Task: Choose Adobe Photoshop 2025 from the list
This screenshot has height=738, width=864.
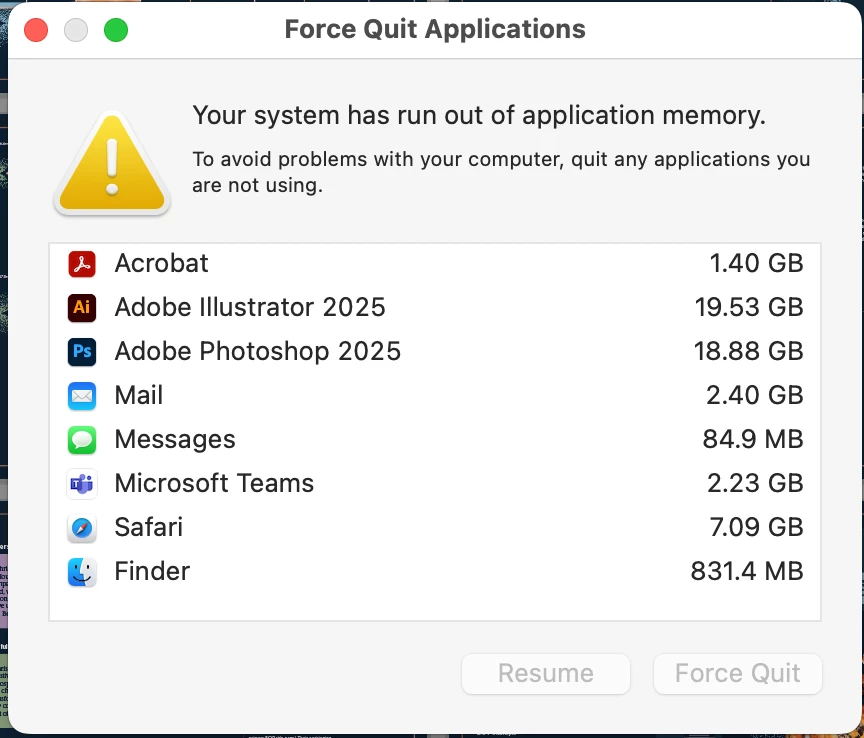Action: pos(258,352)
